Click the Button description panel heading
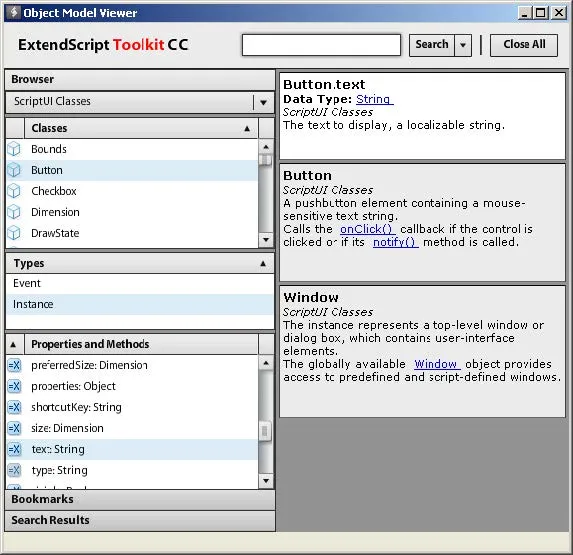 pos(307,176)
